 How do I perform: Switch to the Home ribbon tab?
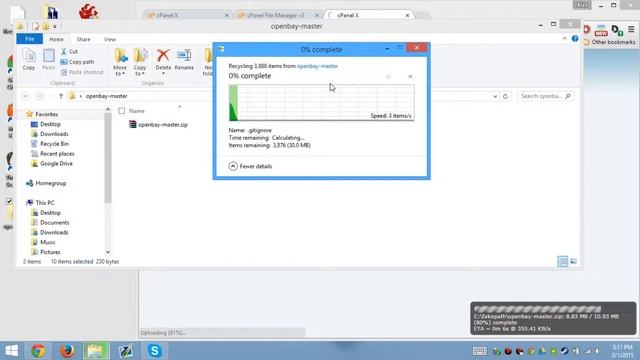click(x=56, y=39)
